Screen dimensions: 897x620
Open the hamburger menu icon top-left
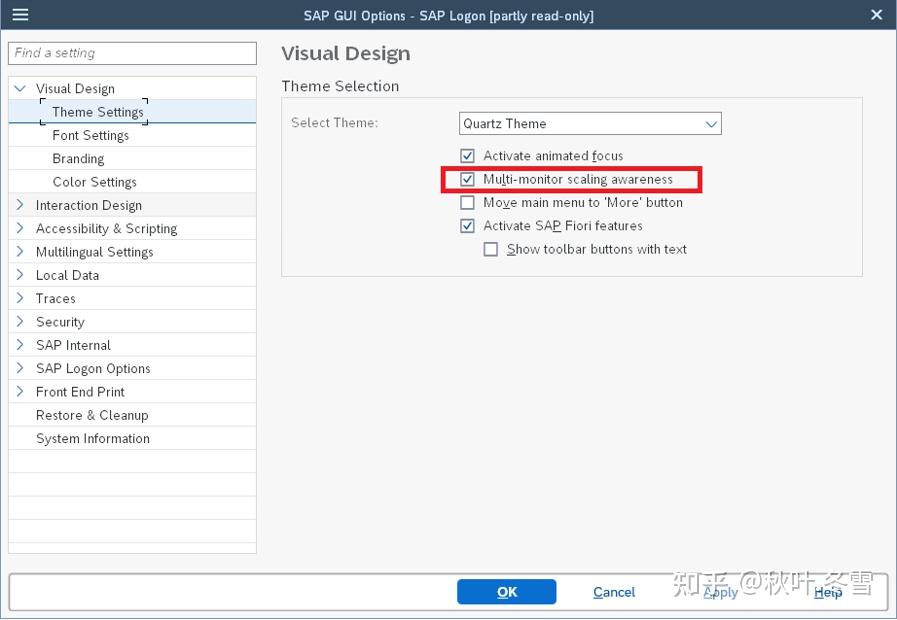18,15
